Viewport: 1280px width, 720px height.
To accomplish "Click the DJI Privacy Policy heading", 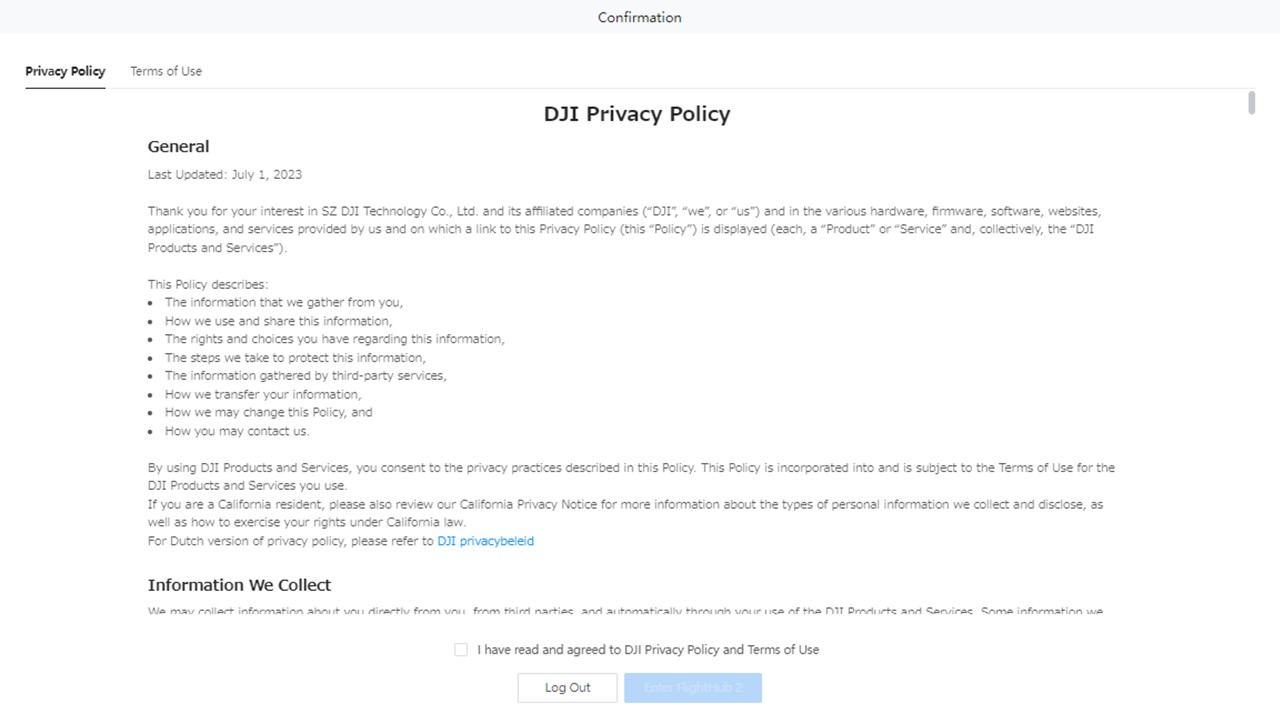I will pos(637,114).
